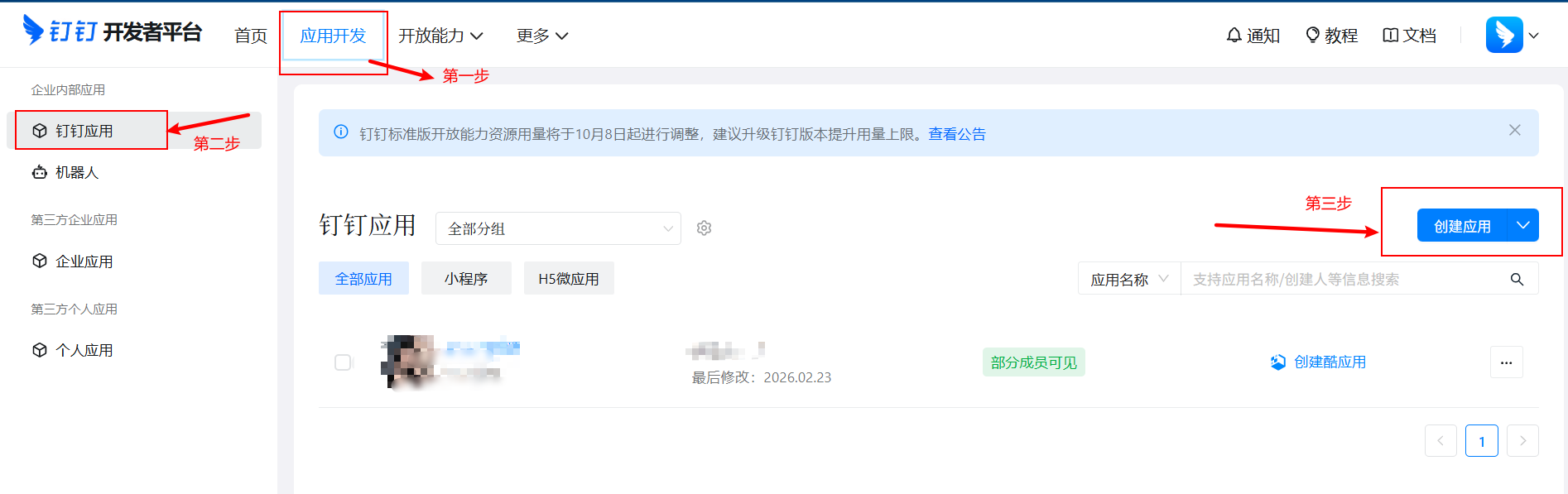1568x494 pixels.
Task: Click the DingTalk developer platform logo
Action: pyautogui.click(x=112, y=31)
